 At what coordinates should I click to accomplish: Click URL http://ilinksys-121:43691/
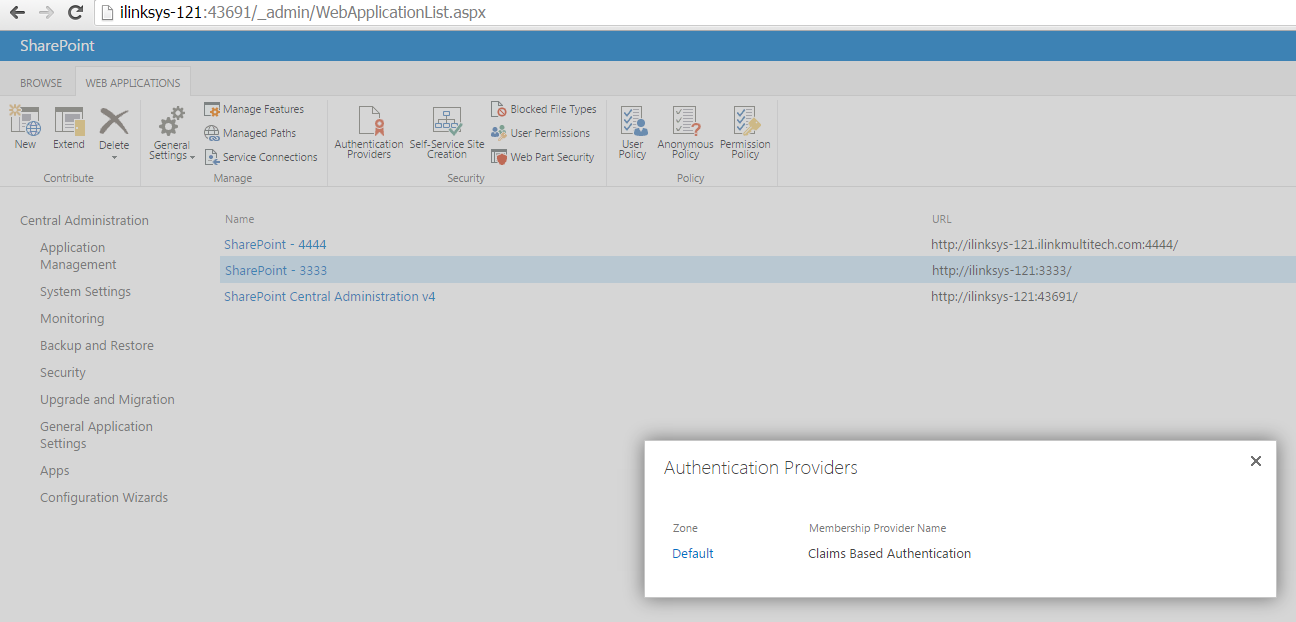[1004, 297]
